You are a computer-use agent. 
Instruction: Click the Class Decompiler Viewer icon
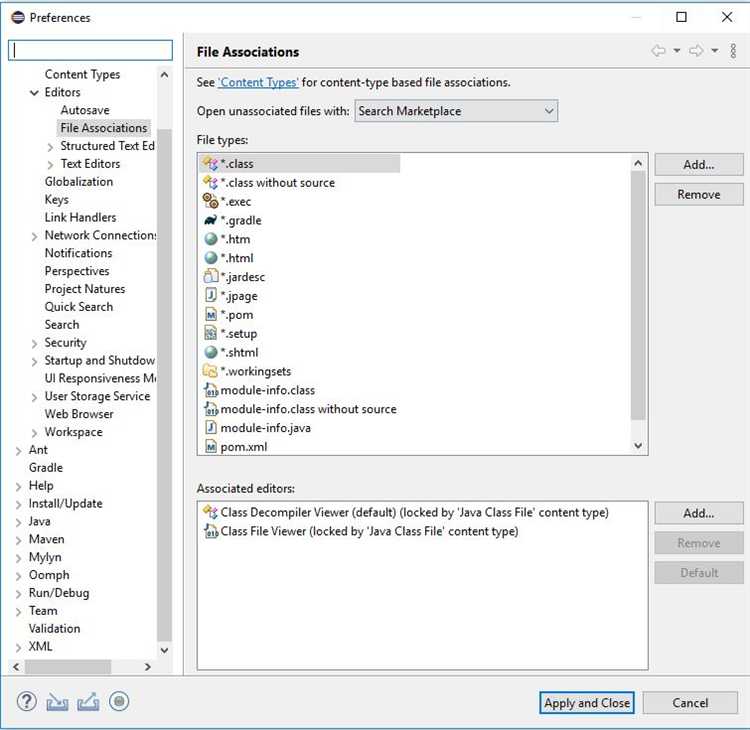pyautogui.click(x=210, y=512)
